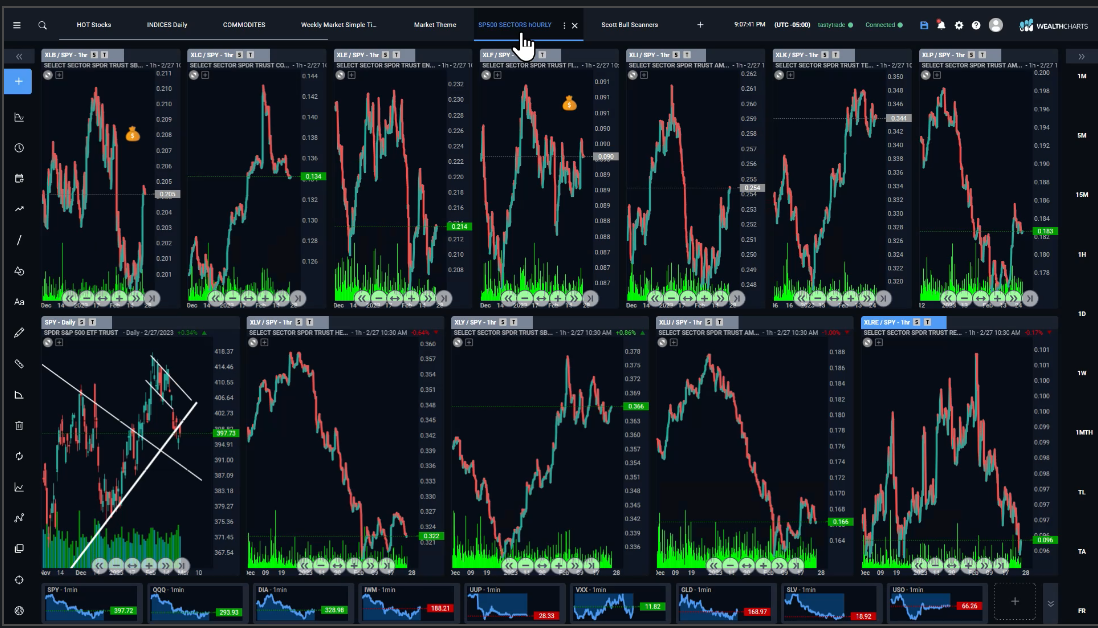Toggle the S button on XLI / SPY chart
The height and width of the screenshot is (628, 1098).
676,55
